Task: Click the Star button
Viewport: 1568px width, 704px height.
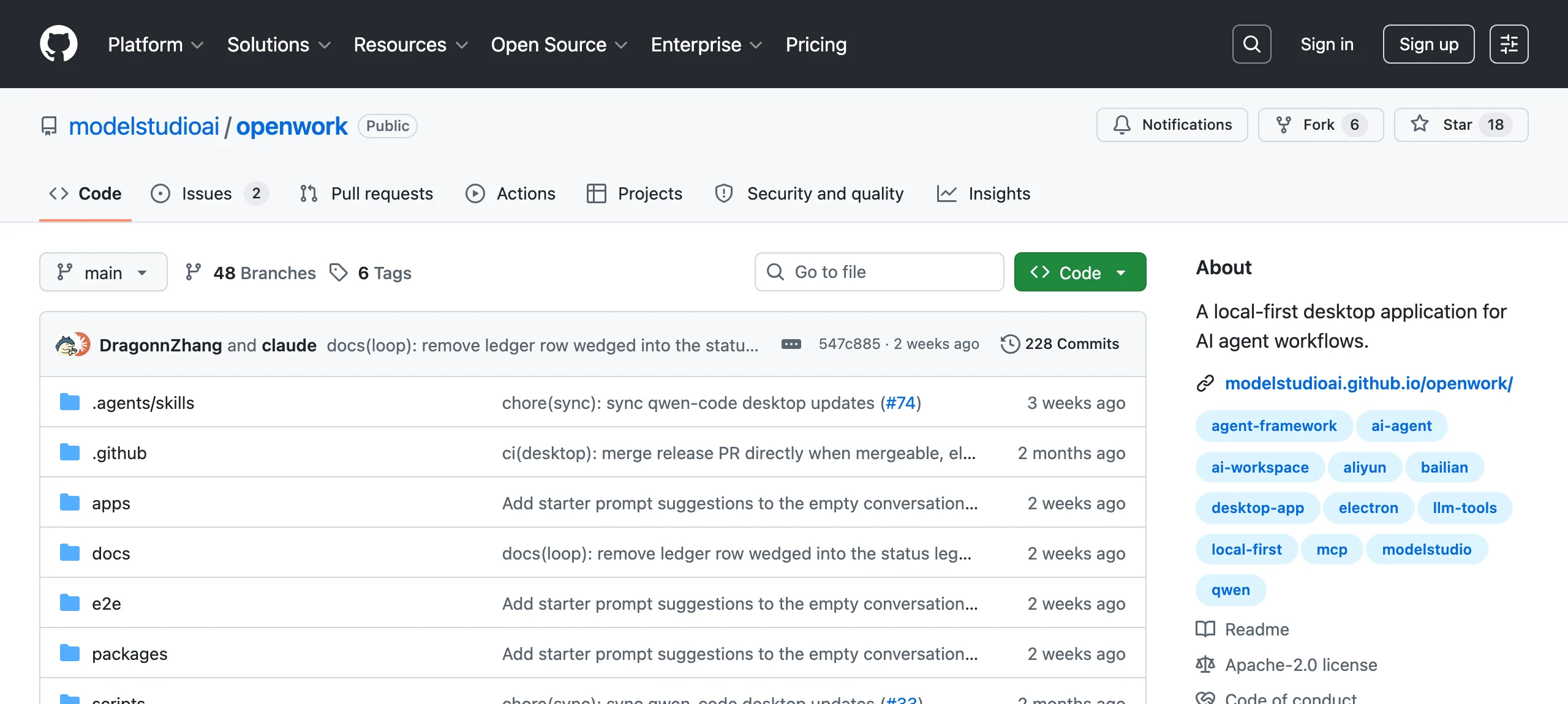Action: tap(1461, 125)
